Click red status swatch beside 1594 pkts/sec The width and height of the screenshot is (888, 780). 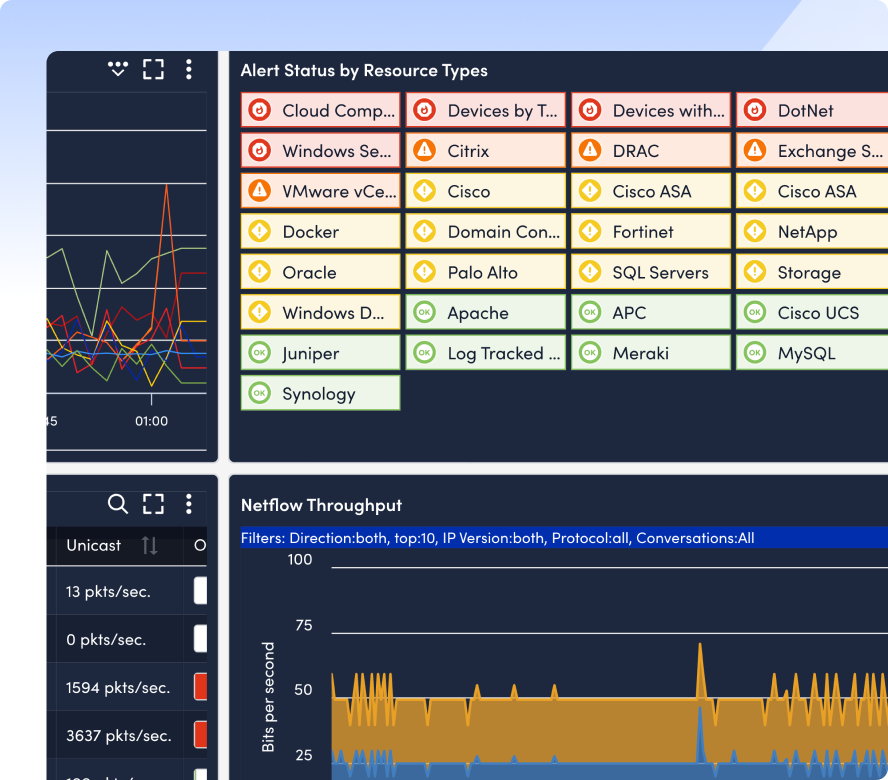[200, 687]
